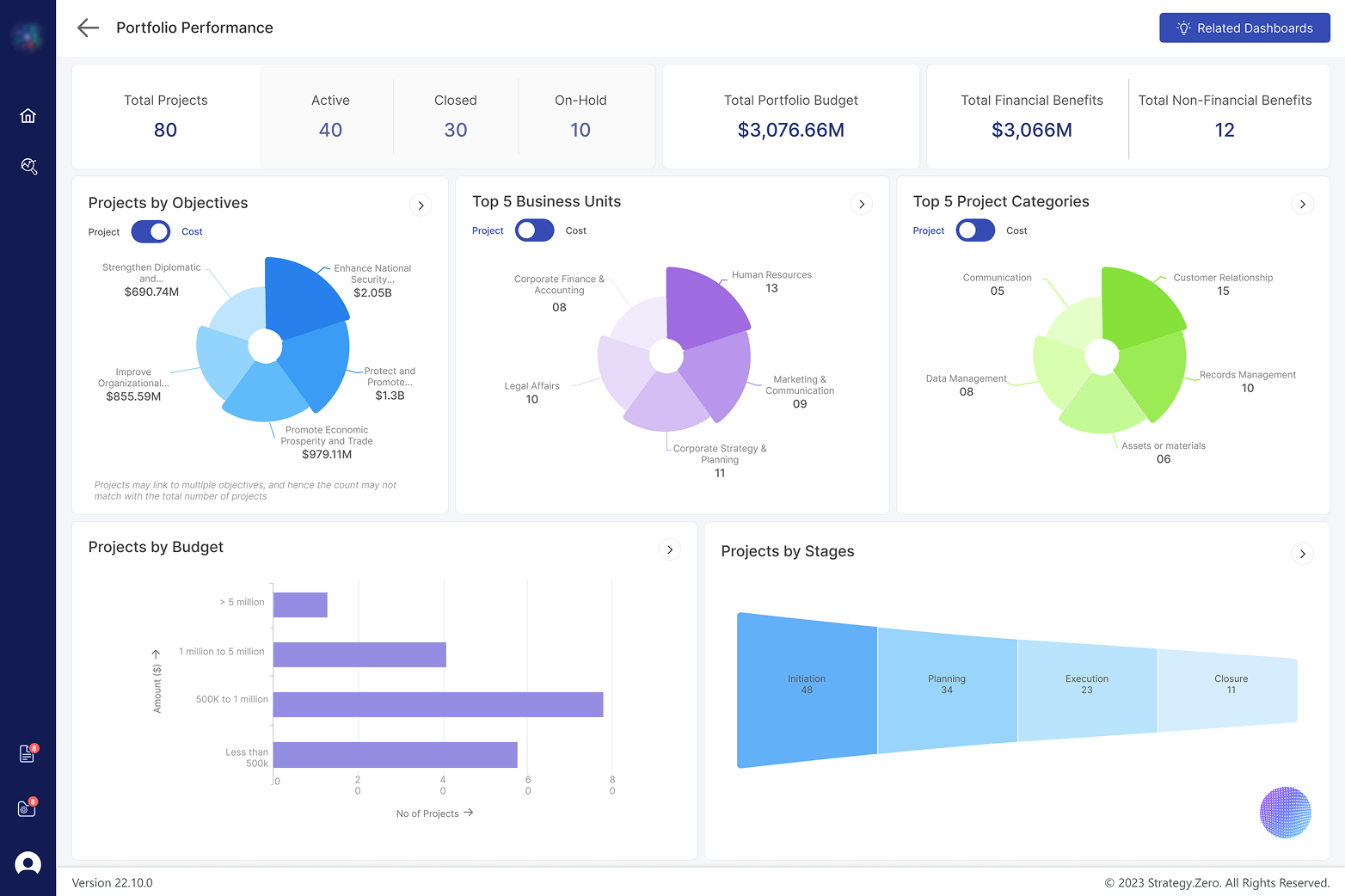This screenshot has width=1345, height=896.
Task: Click the Initiation segment in stages funnel
Action: (x=807, y=690)
